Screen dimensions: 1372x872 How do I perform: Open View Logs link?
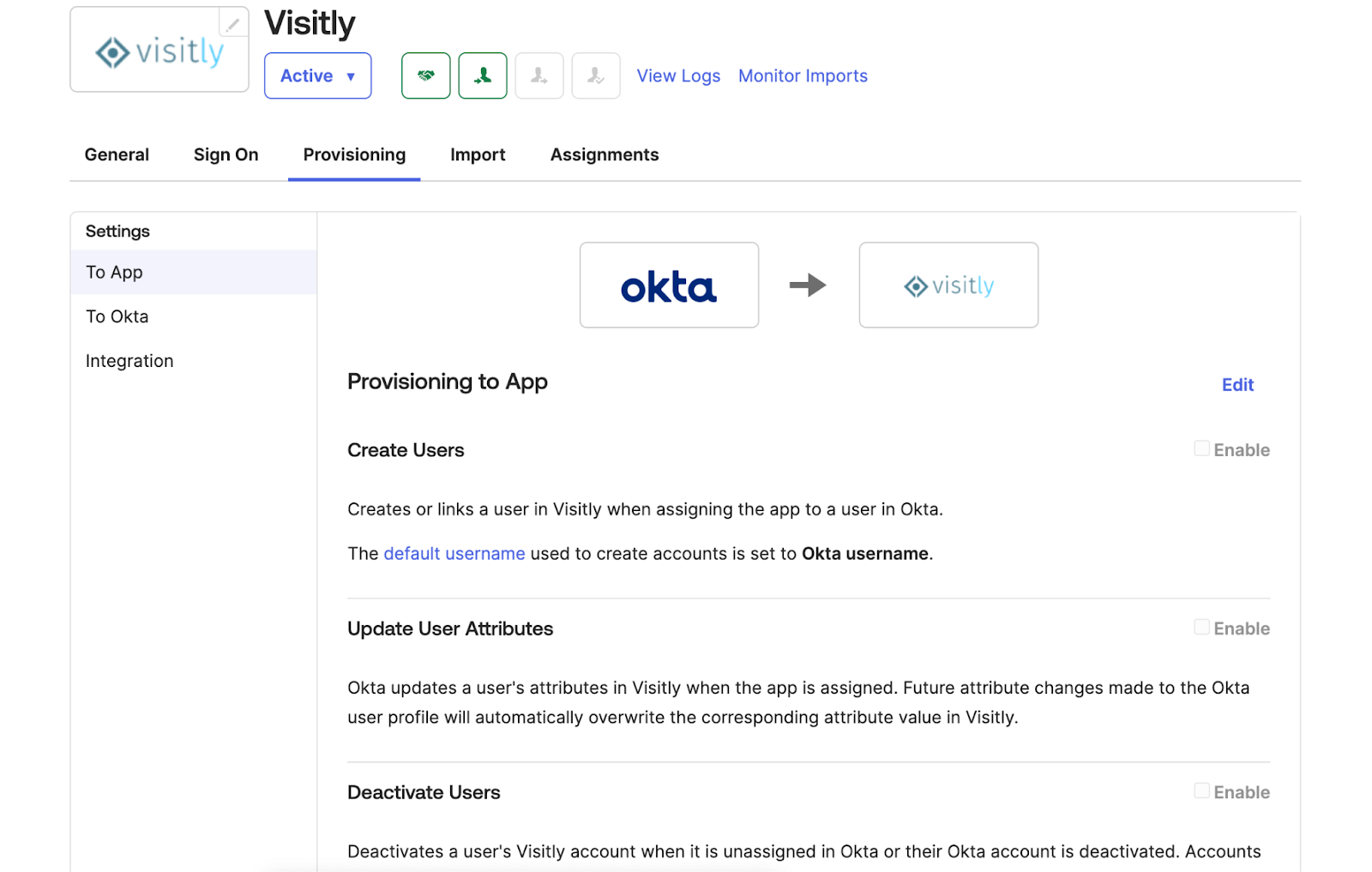[x=678, y=75]
